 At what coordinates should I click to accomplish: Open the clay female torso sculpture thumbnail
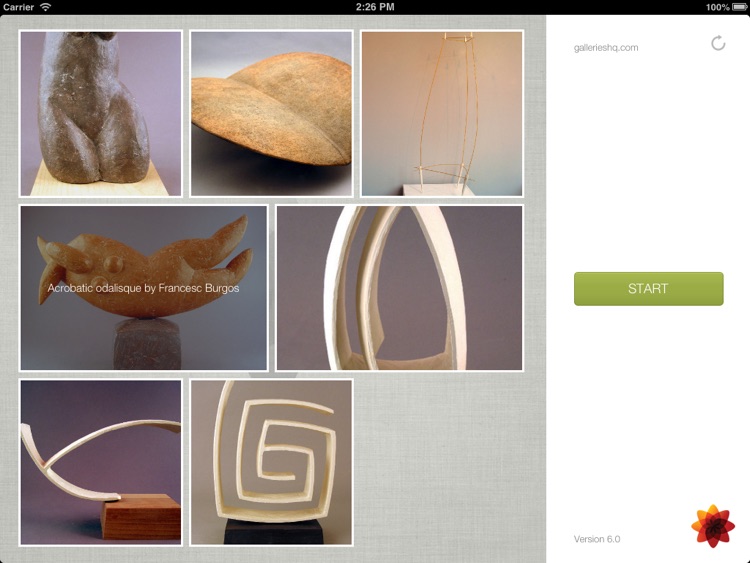coord(100,113)
